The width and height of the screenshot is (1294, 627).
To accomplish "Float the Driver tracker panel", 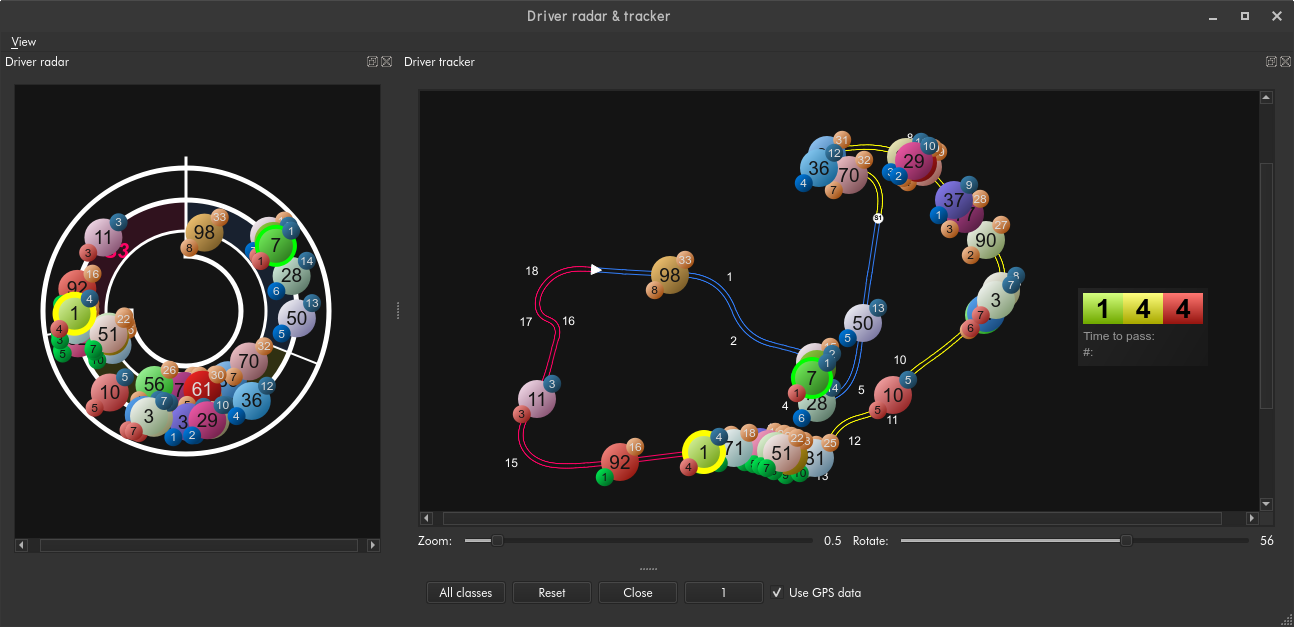I will click(1271, 62).
